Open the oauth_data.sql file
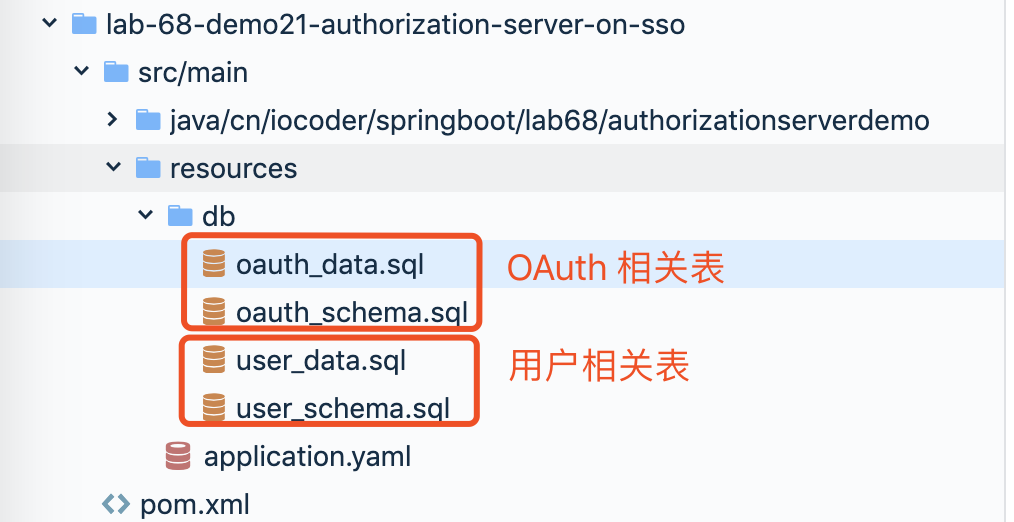The image size is (1014, 522). tap(330, 265)
